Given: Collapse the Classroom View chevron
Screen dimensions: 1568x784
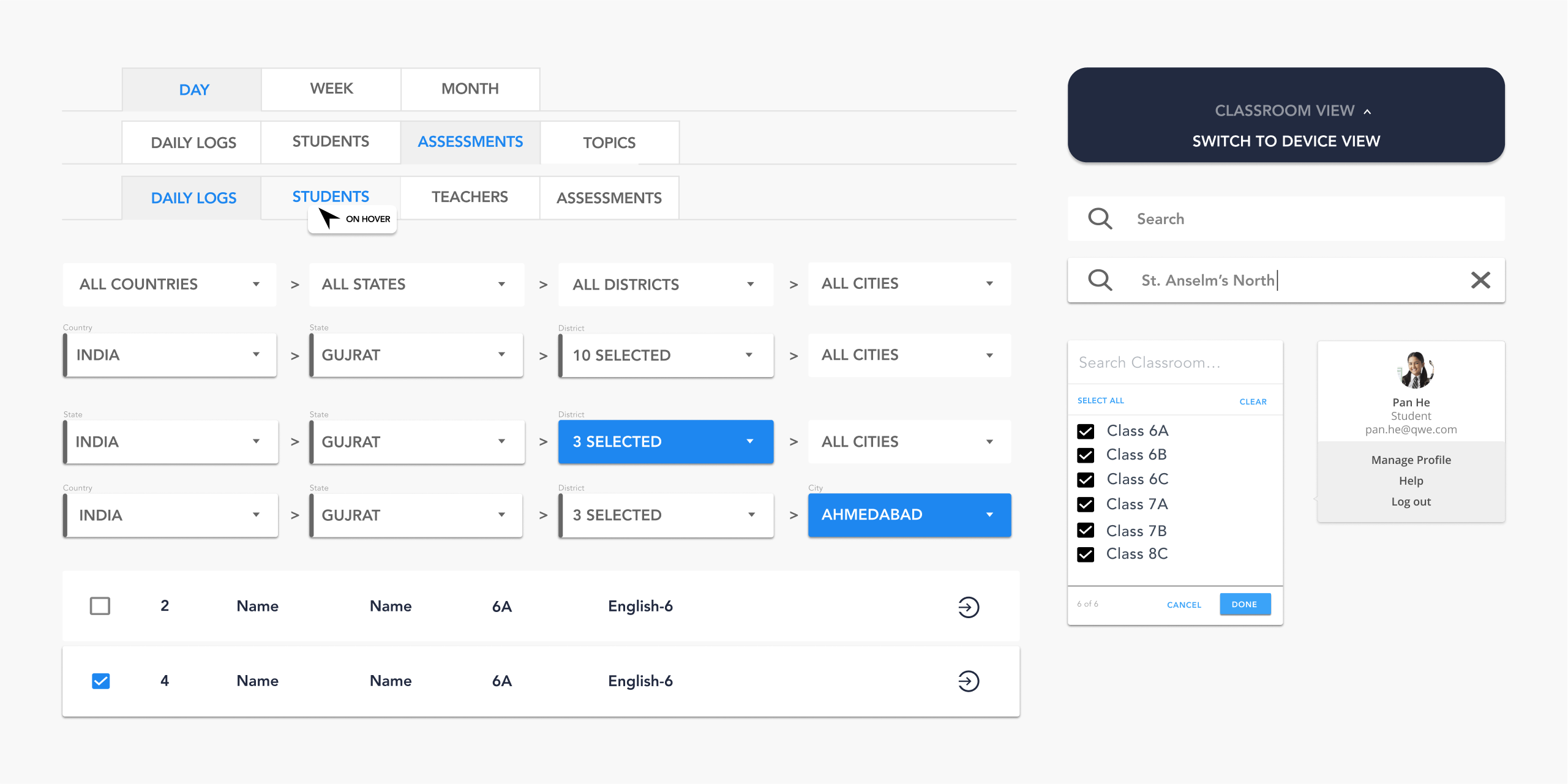Looking at the screenshot, I should [1367, 111].
